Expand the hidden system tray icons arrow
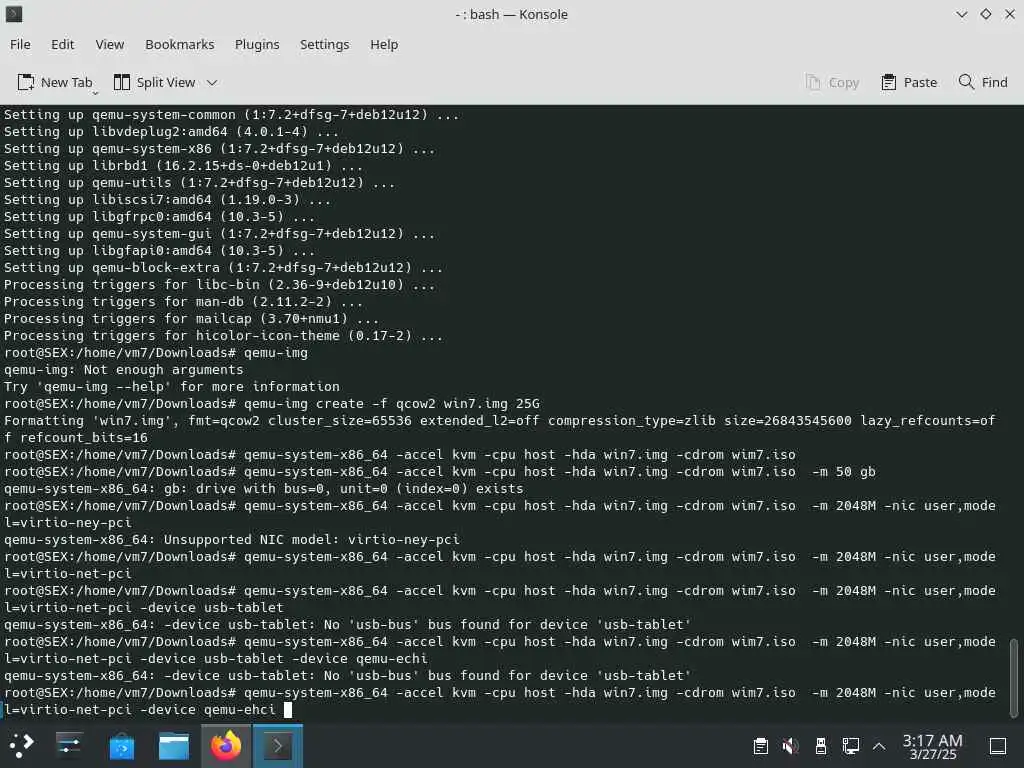Screen dimensions: 1024x768 (x=879, y=746)
